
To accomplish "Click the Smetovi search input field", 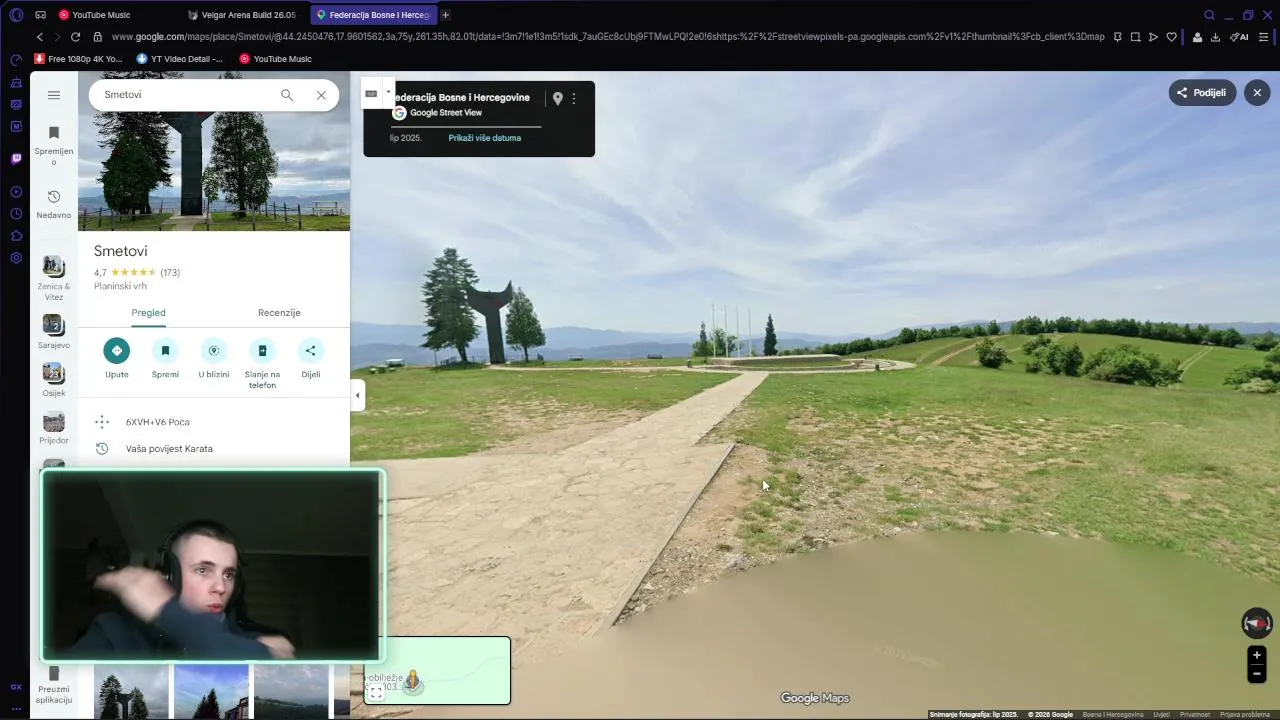I will [185, 95].
